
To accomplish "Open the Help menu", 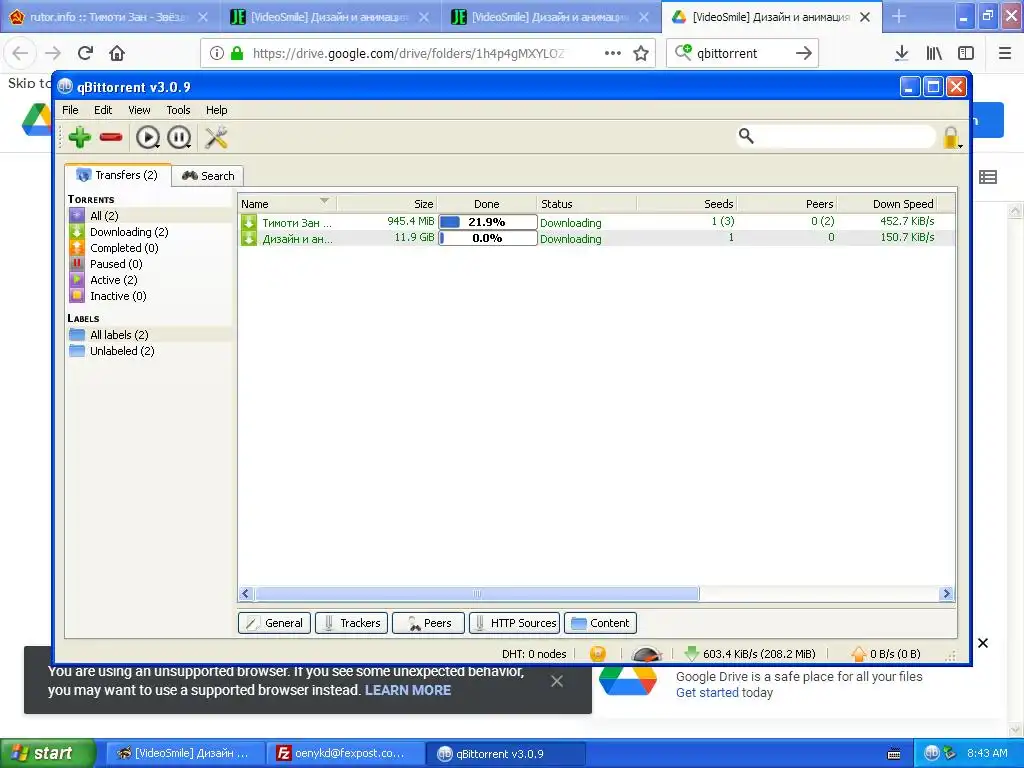I will pos(216,110).
